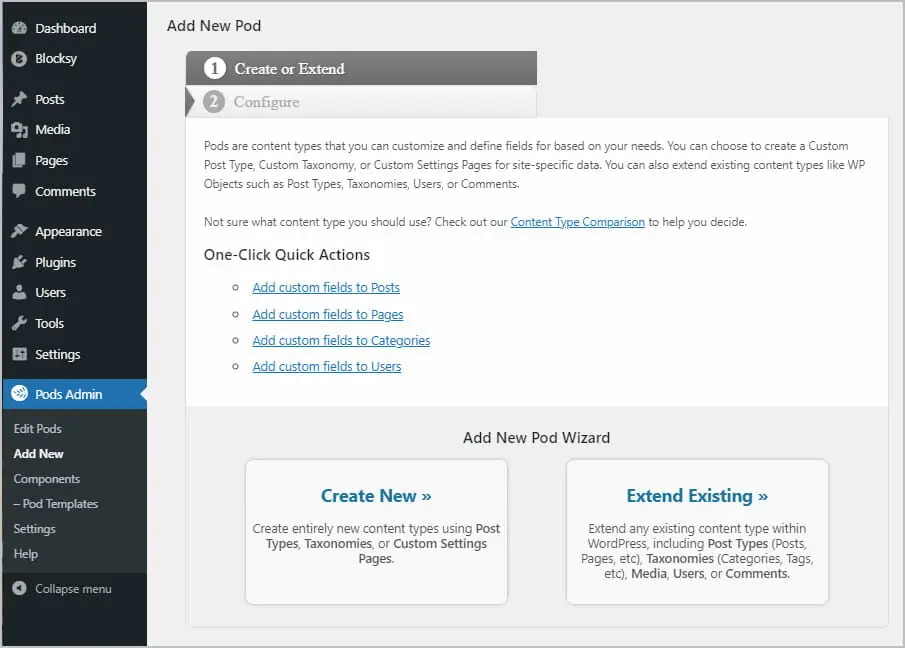
Task: Open the Users menu item
Action: tap(74, 293)
